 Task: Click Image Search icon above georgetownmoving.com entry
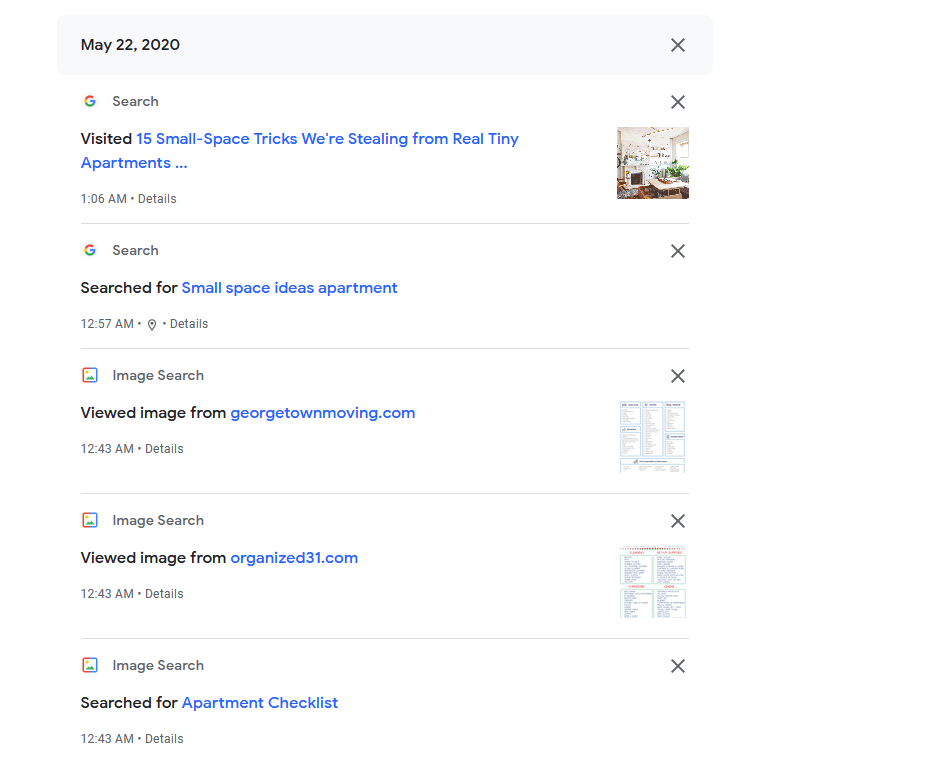[90, 376]
